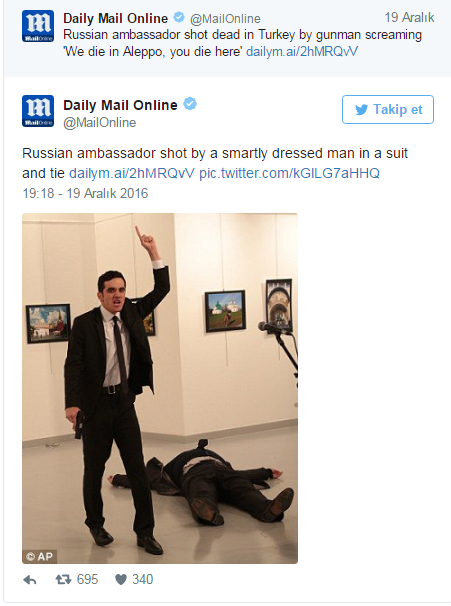Click the 19:18 - 19 Aralık 2016 timestamp

click(85, 193)
